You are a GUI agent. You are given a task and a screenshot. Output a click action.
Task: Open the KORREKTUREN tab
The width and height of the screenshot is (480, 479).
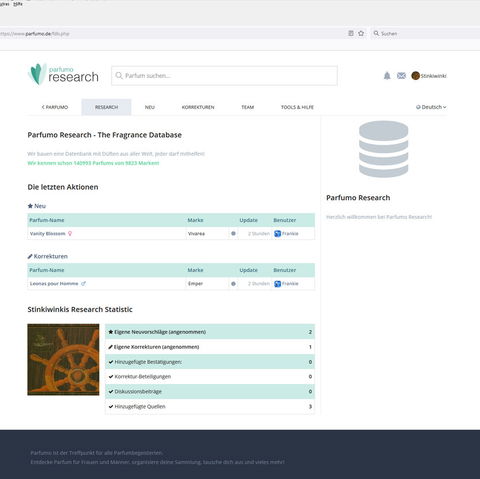(x=198, y=107)
